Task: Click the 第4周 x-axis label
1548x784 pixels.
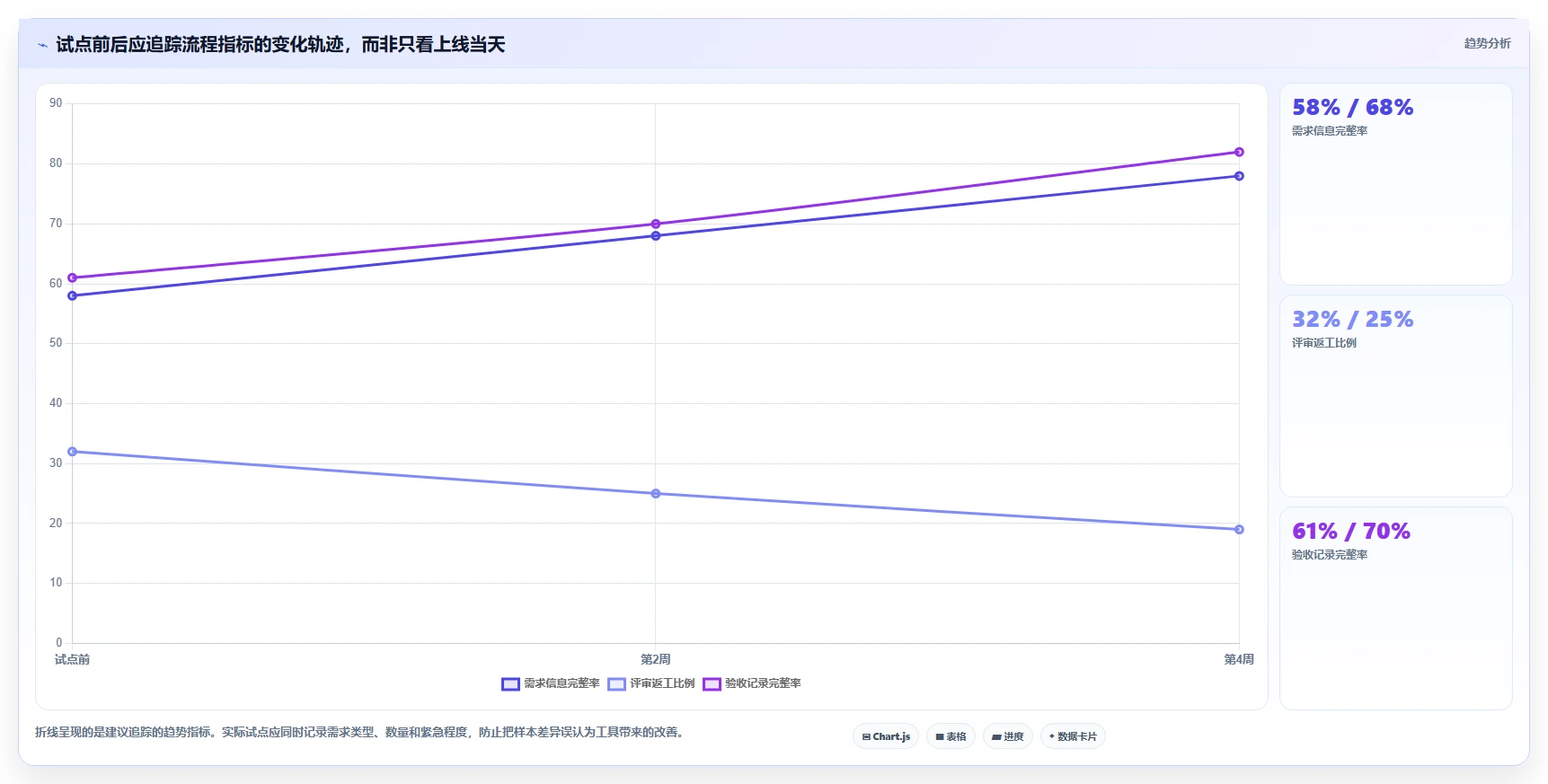Action: pos(1239,659)
